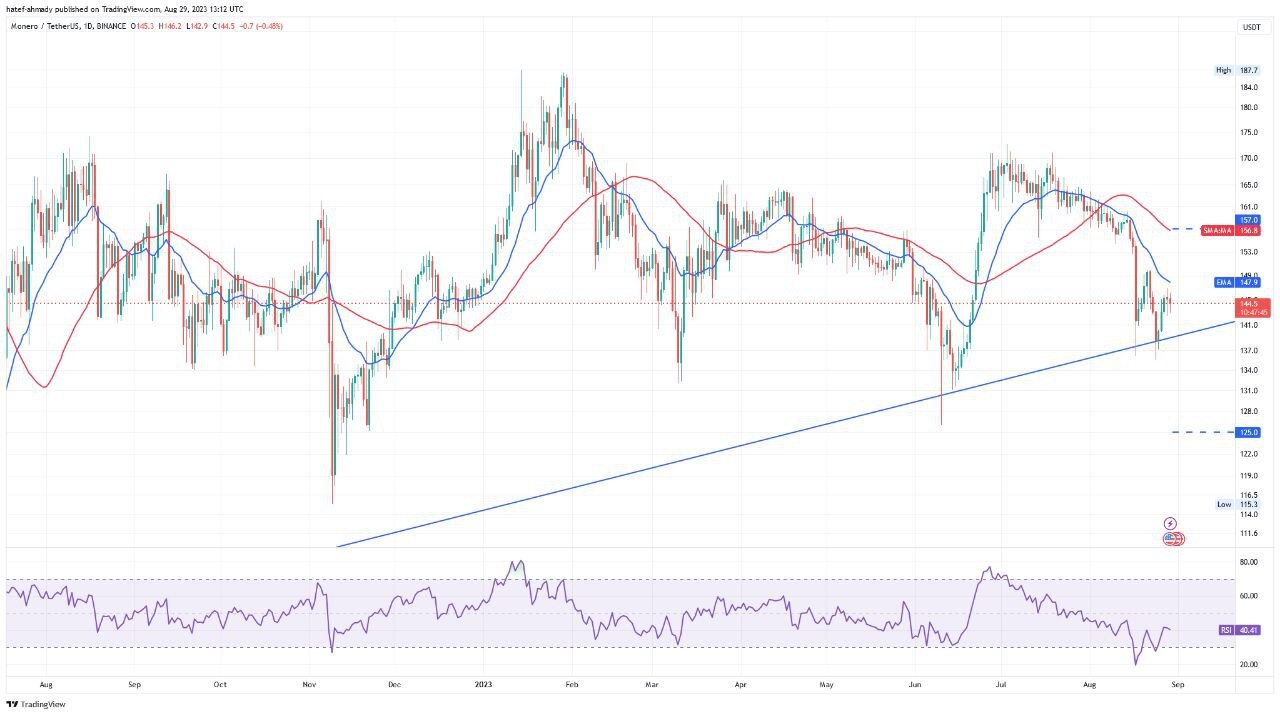The width and height of the screenshot is (1280, 715).
Task: Click the SMA:MA 156.8 price tag
Action: [1231, 230]
